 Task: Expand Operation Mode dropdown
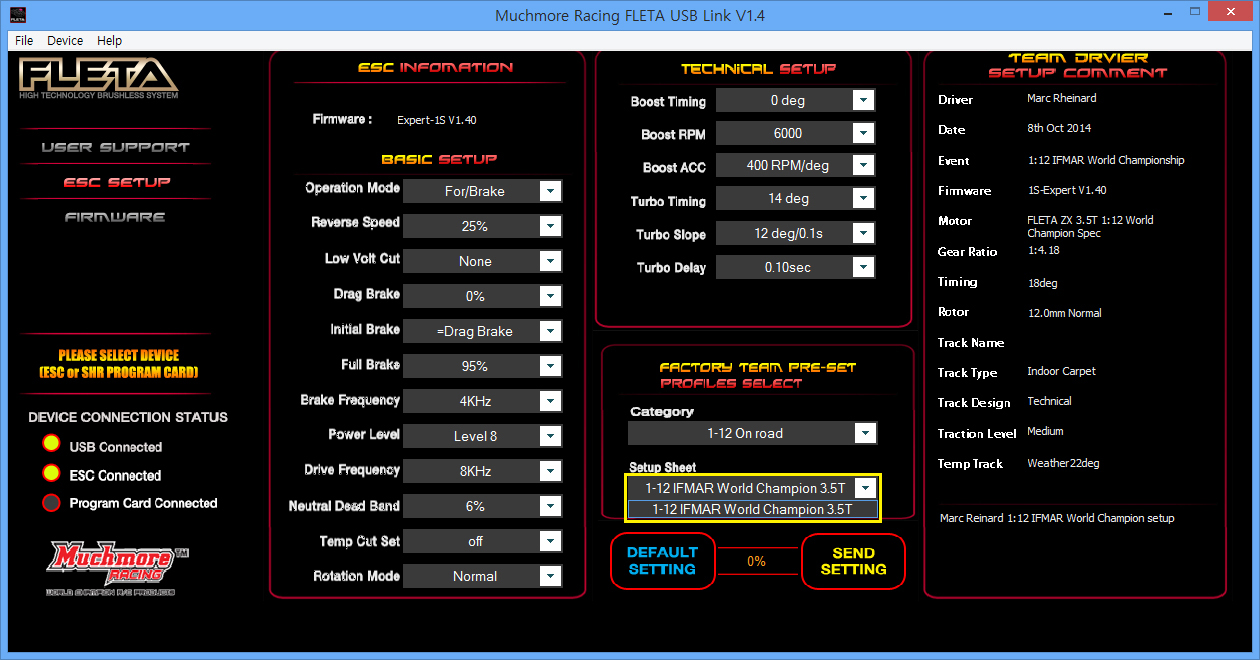click(550, 191)
